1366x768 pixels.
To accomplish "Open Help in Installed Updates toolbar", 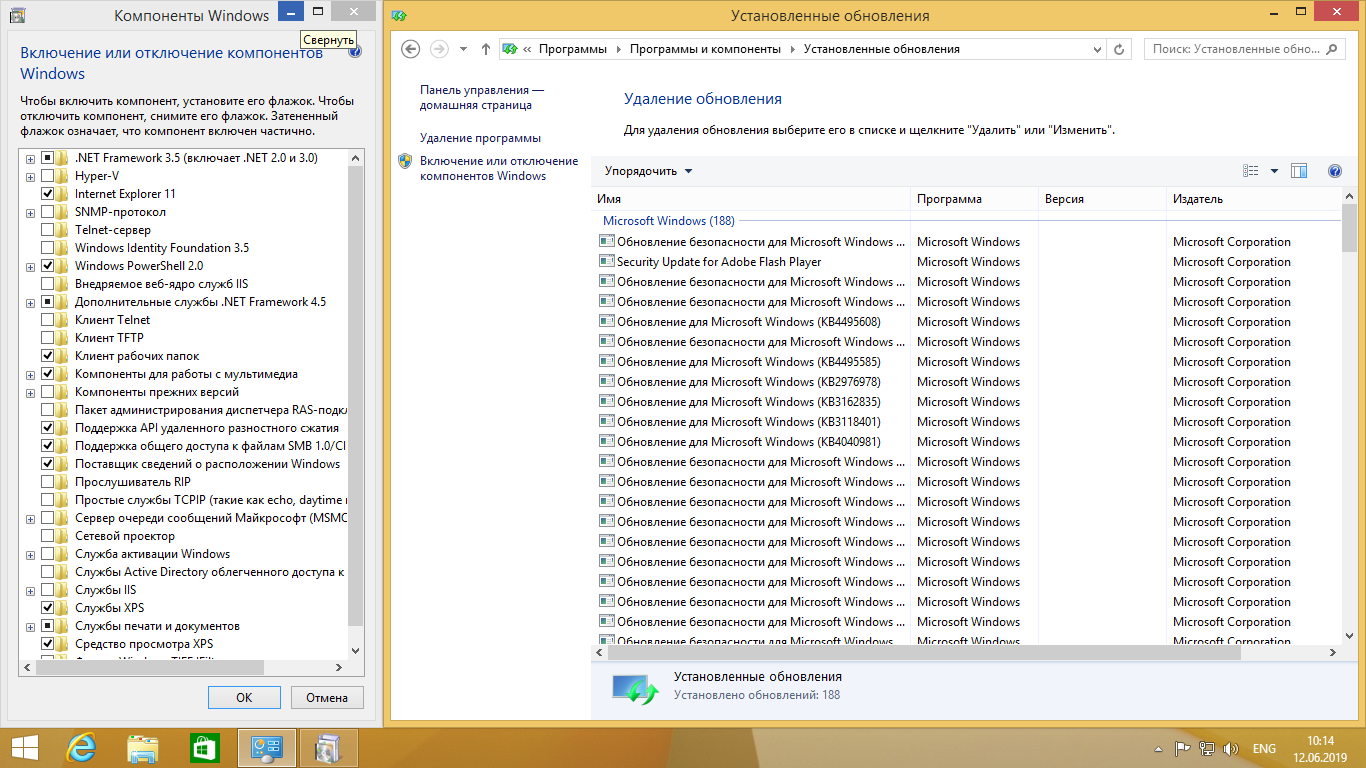I will tap(1335, 171).
